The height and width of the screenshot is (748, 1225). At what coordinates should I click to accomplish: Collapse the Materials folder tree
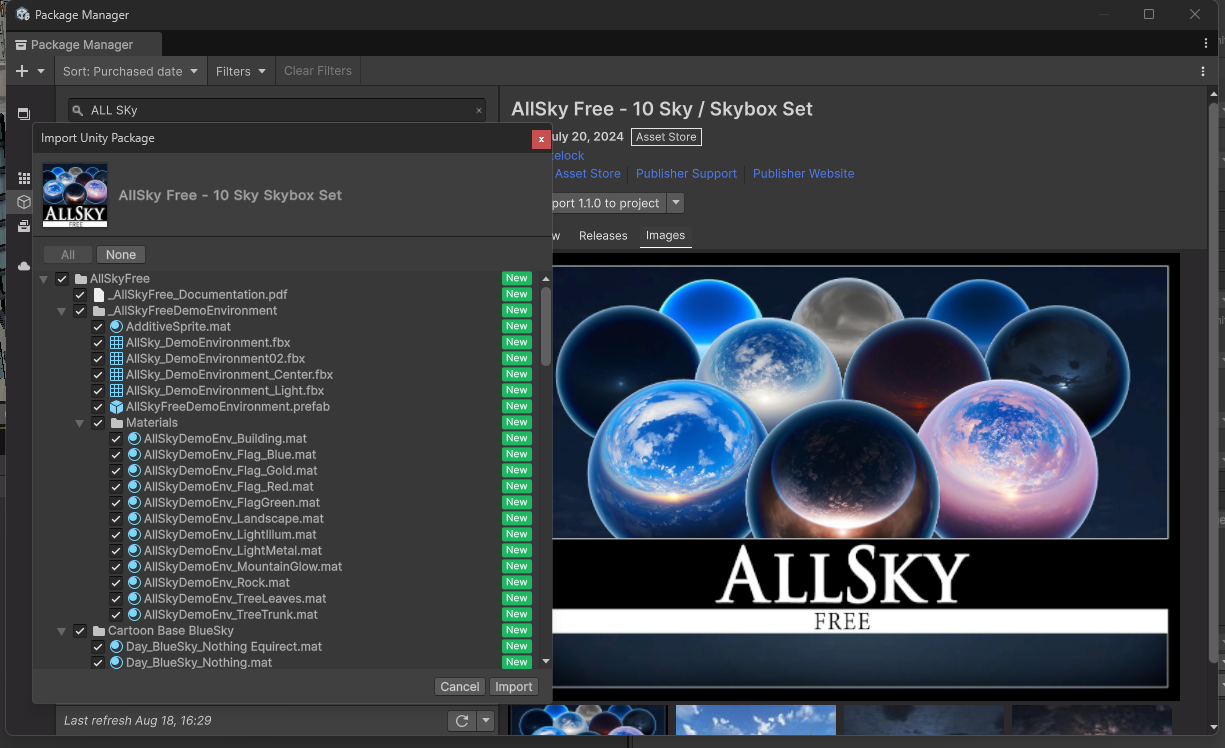coord(80,423)
